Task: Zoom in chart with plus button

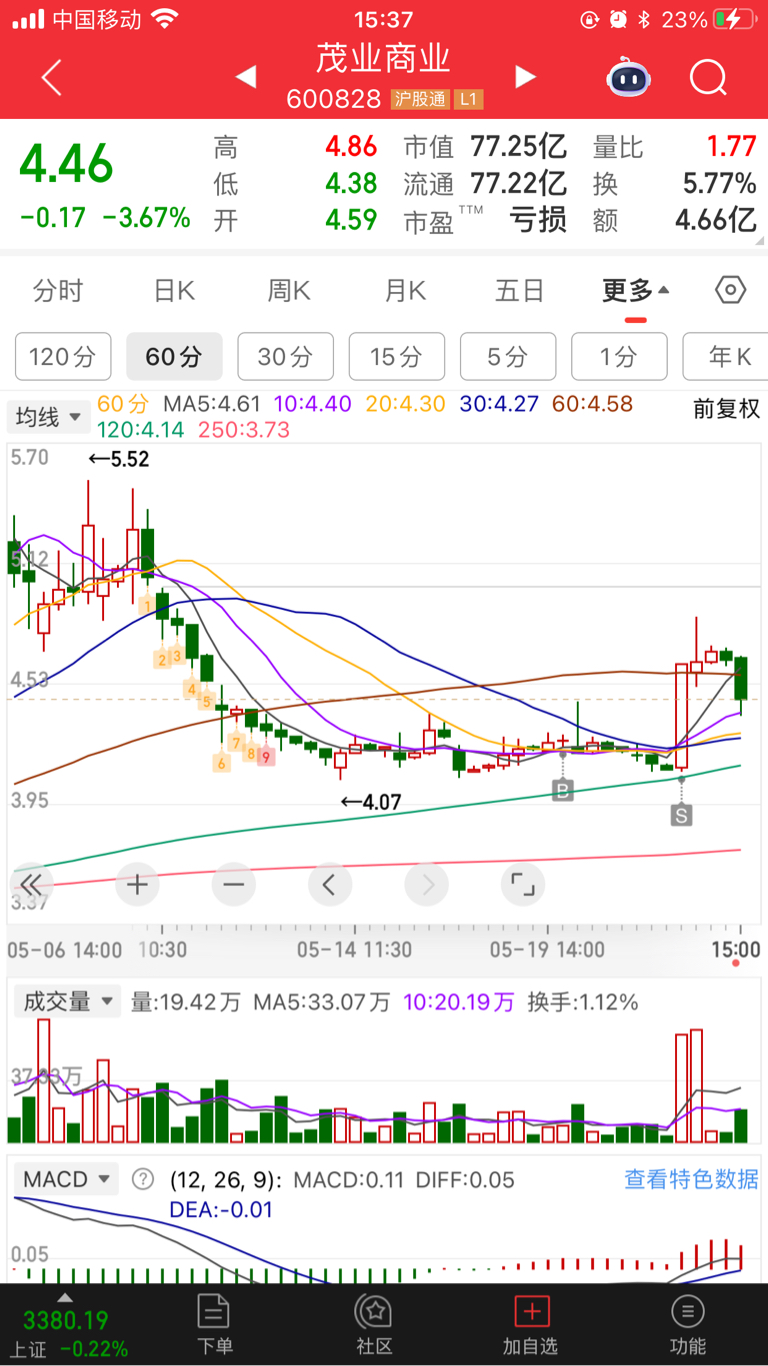Action: click(x=137, y=884)
